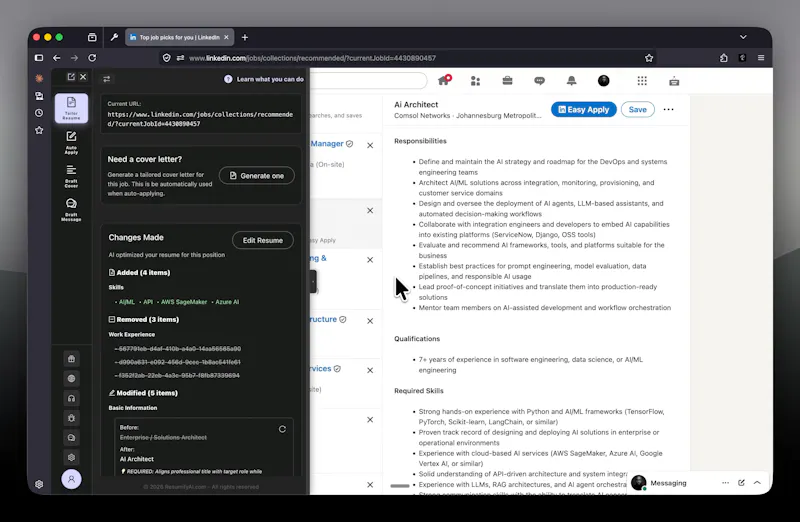The image size is (800, 522).
Task: Open LinkedIn My Network icon
Action: click(x=476, y=81)
